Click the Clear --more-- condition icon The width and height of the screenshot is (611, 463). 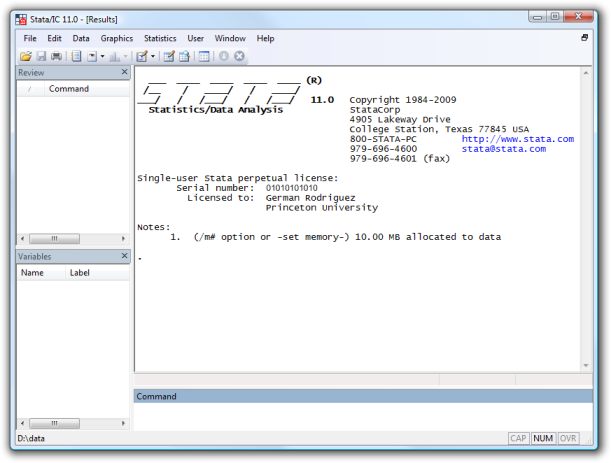(x=224, y=56)
